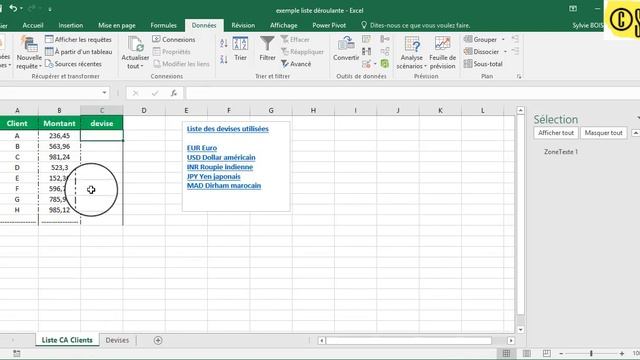Click the Actualiser tout icon
Screen dimensions: 640x360
tap(135, 45)
